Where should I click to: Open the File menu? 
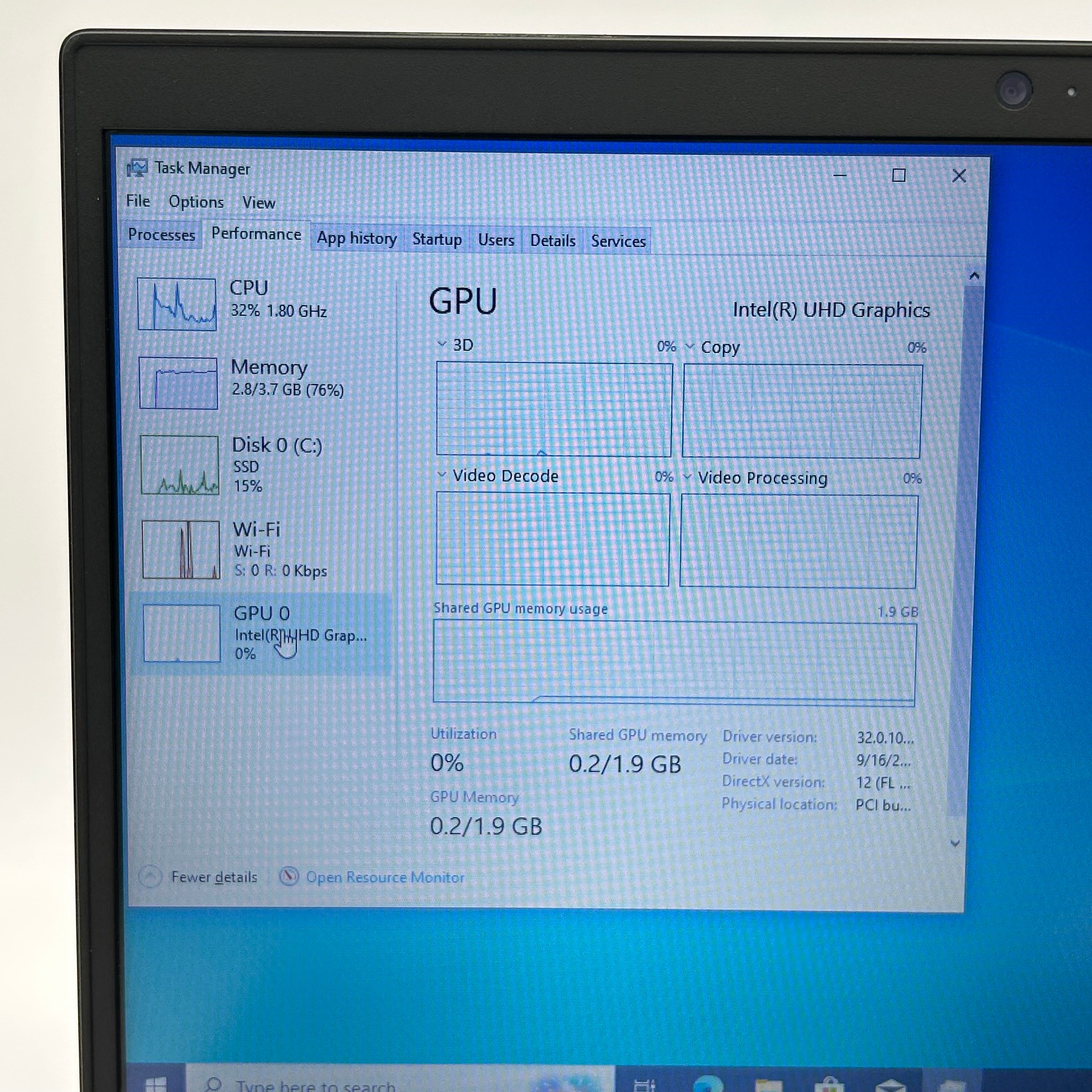138,201
